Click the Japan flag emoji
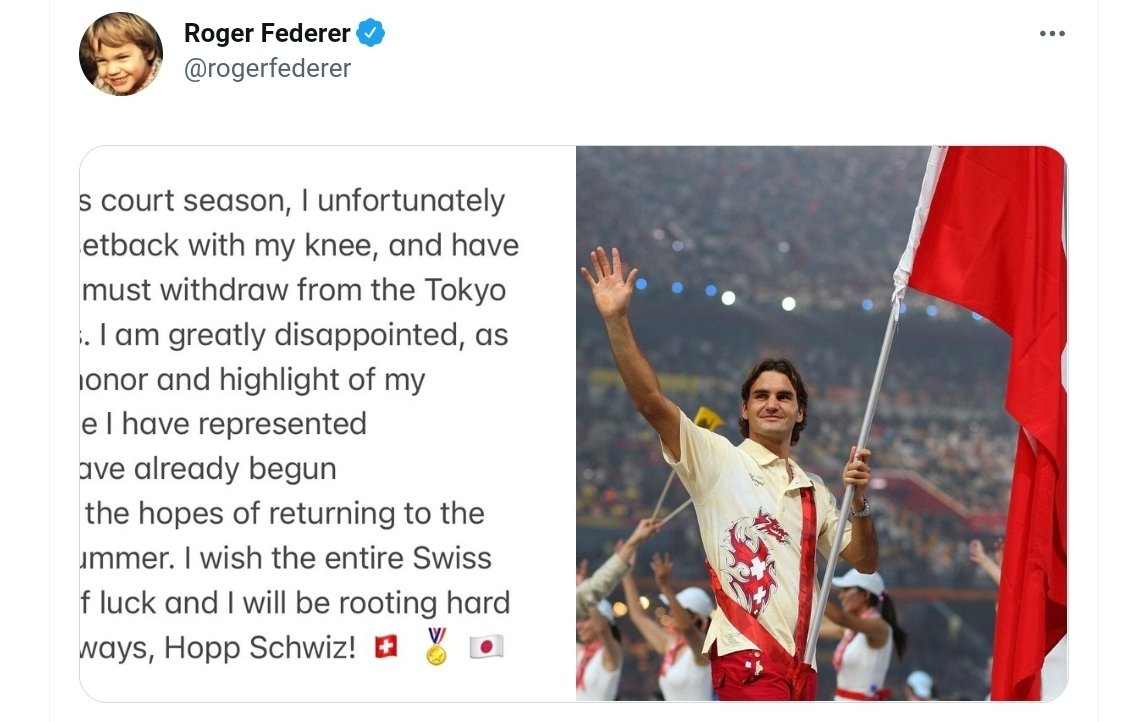1137x722 pixels. [486, 647]
